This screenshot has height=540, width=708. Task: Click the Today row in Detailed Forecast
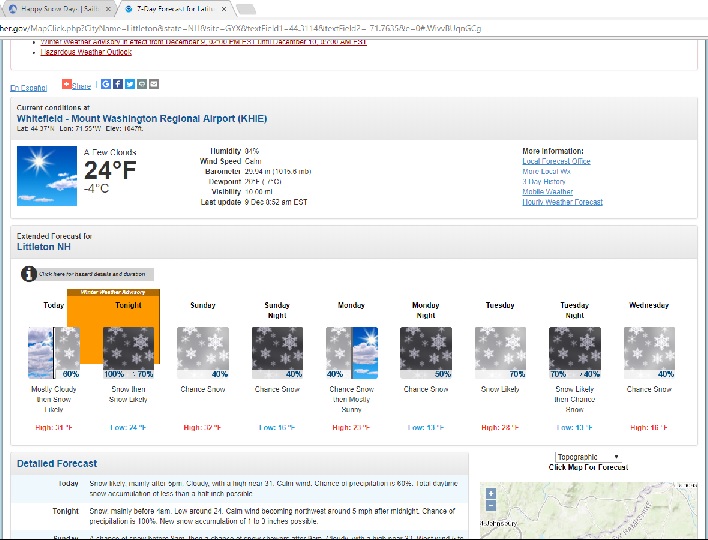[x=239, y=489]
